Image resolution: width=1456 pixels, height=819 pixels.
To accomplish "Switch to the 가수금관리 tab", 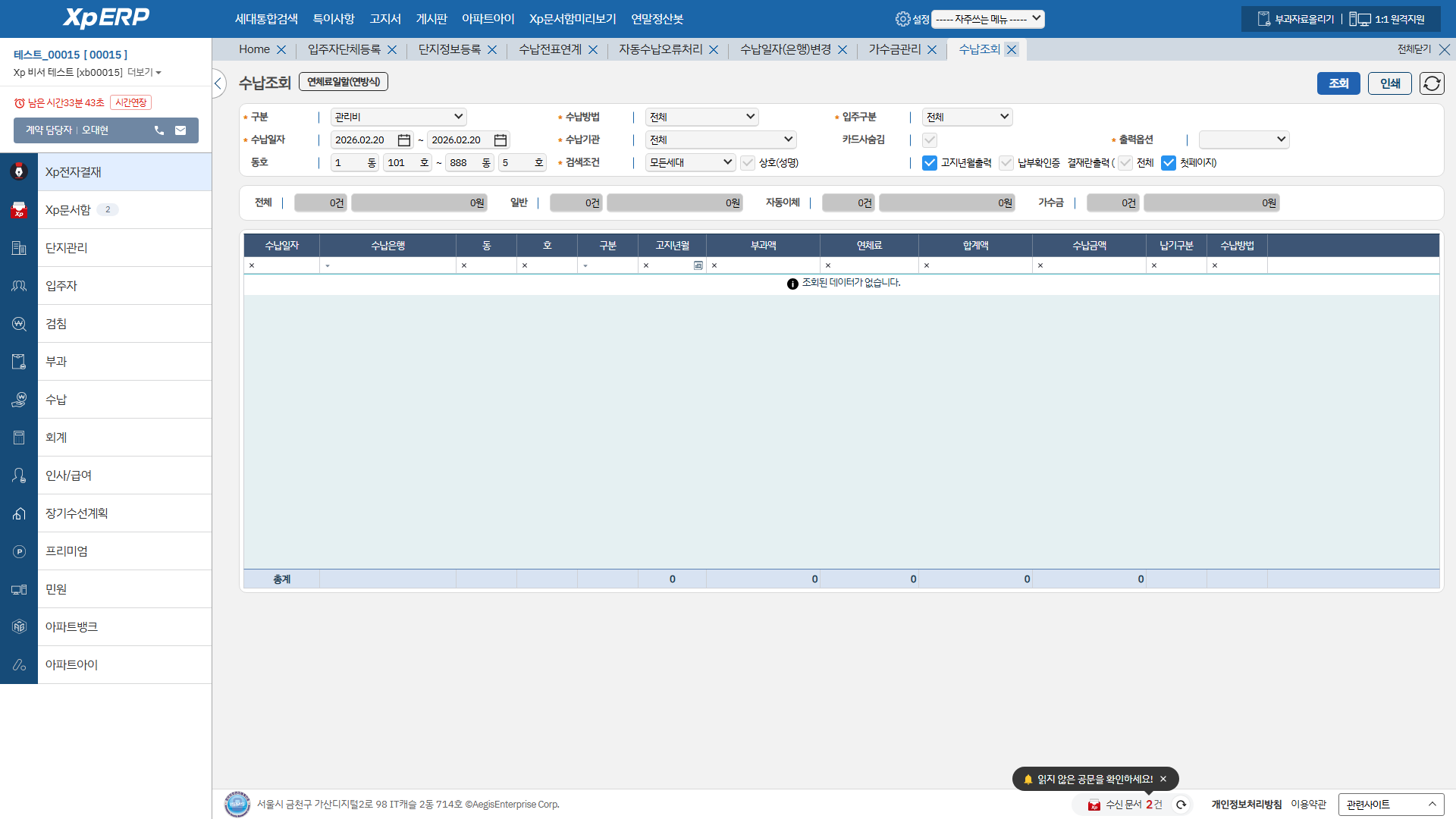I will pos(894,49).
